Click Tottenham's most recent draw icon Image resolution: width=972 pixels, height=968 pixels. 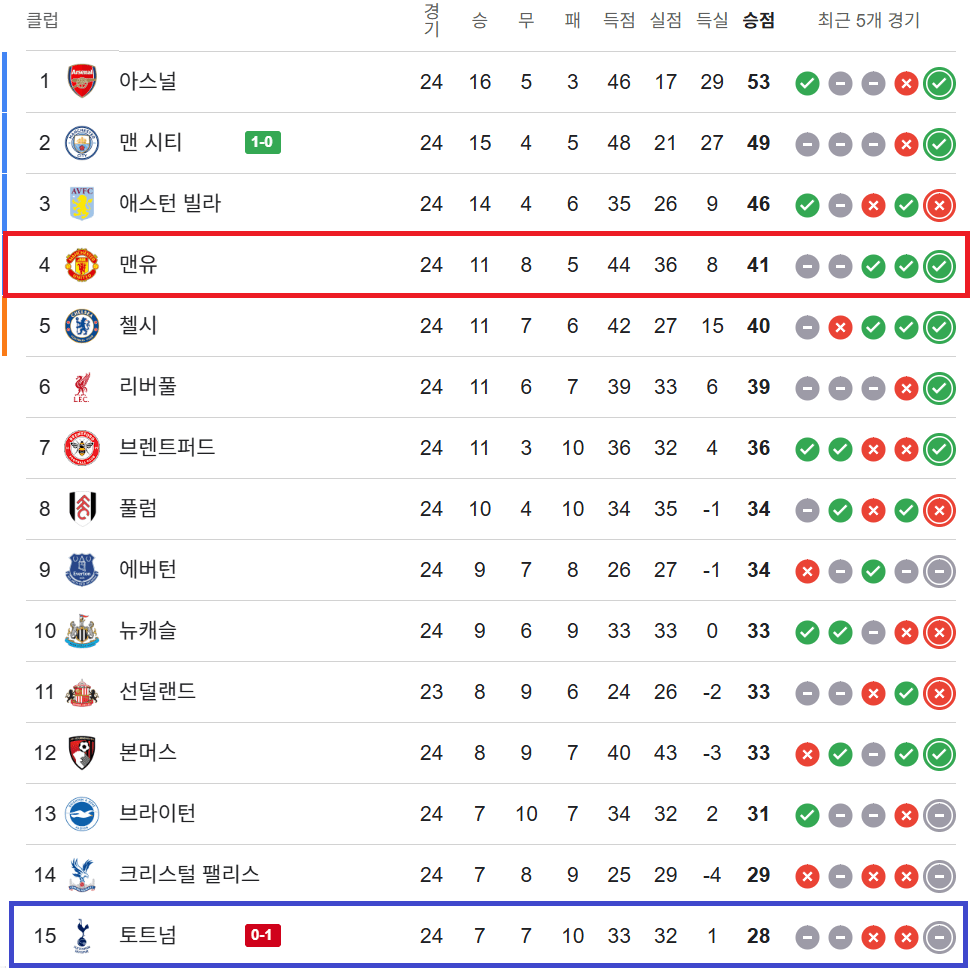click(x=938, y=938)
